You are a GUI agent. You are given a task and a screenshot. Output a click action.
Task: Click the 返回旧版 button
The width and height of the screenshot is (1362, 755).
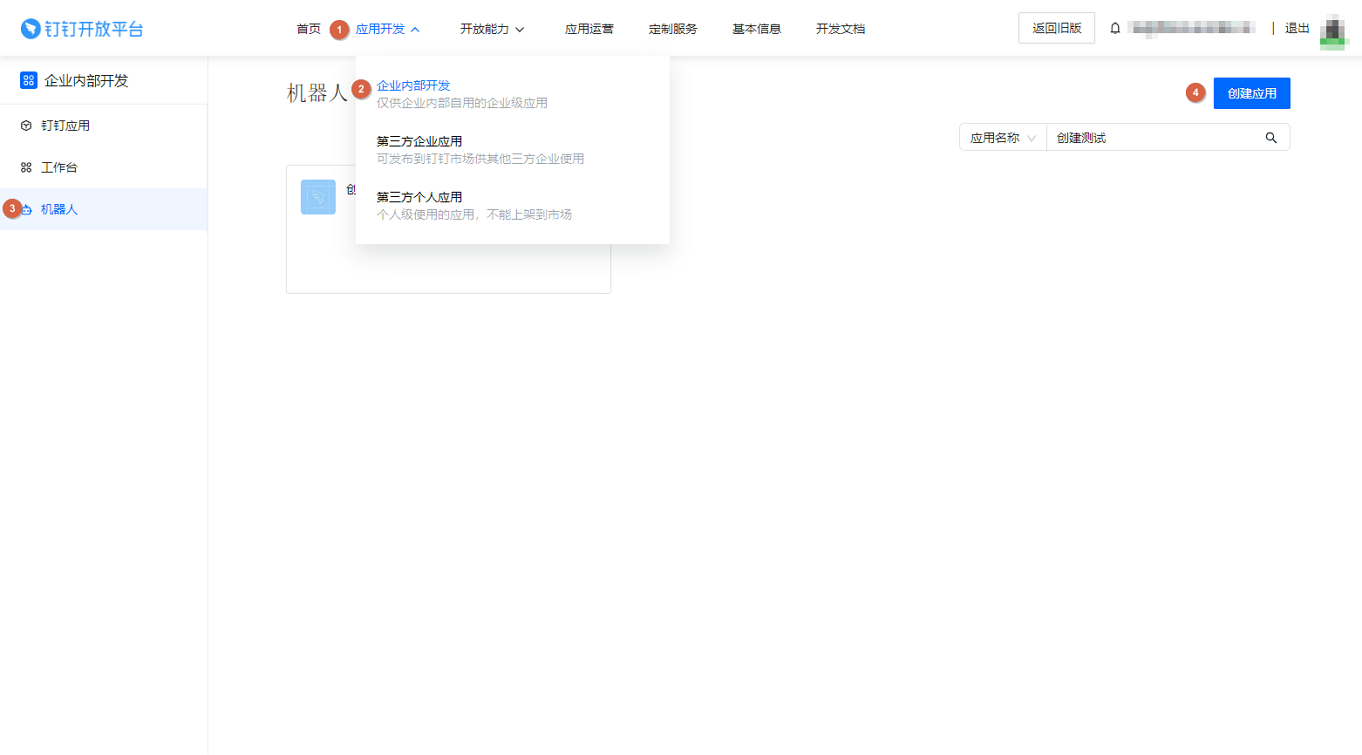pyautogui.click(x=1056, y=28)
